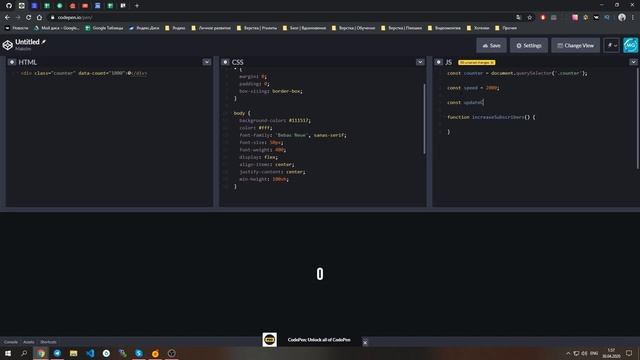The height and width of the screenshot is (360, 640).
Task: Open the Shortcuts tab
Action: (x=48, y=342)
